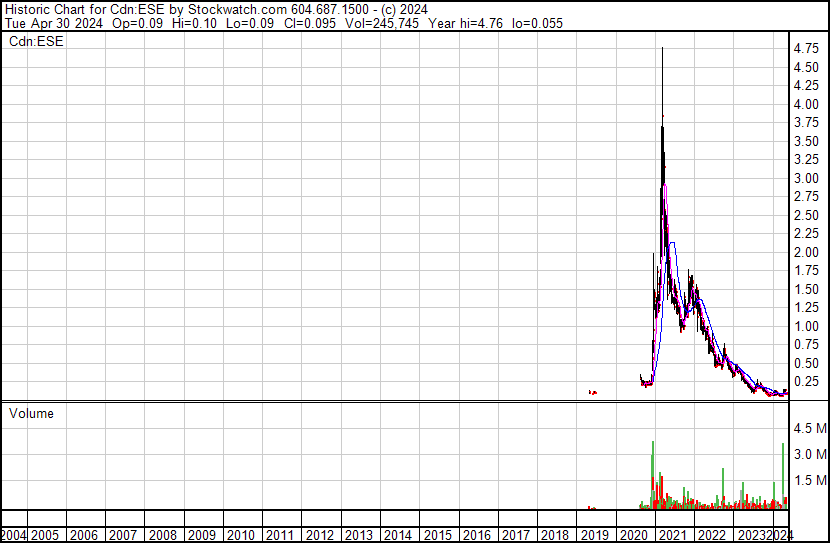The height and width of the screenshot is (543, 830).
Task: Click the 2004 year label on timeline
Action: point(14,535)
